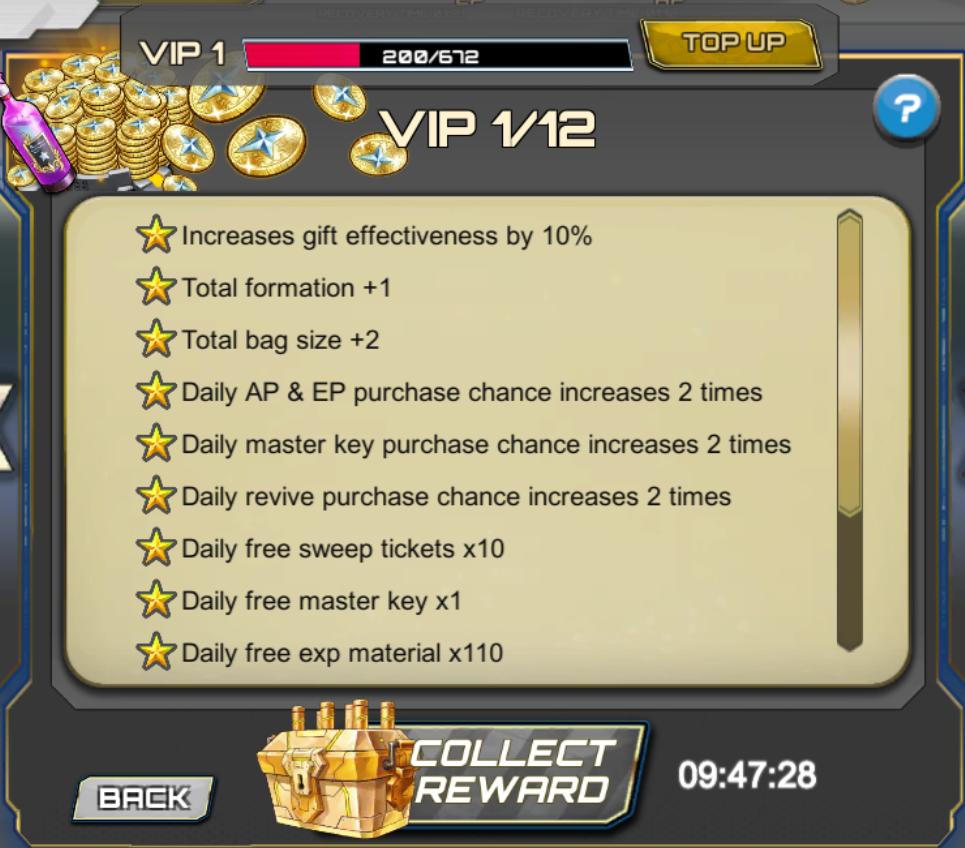Go back using the BACK button
The image size is (965, 848).
(x=143, y=798)
